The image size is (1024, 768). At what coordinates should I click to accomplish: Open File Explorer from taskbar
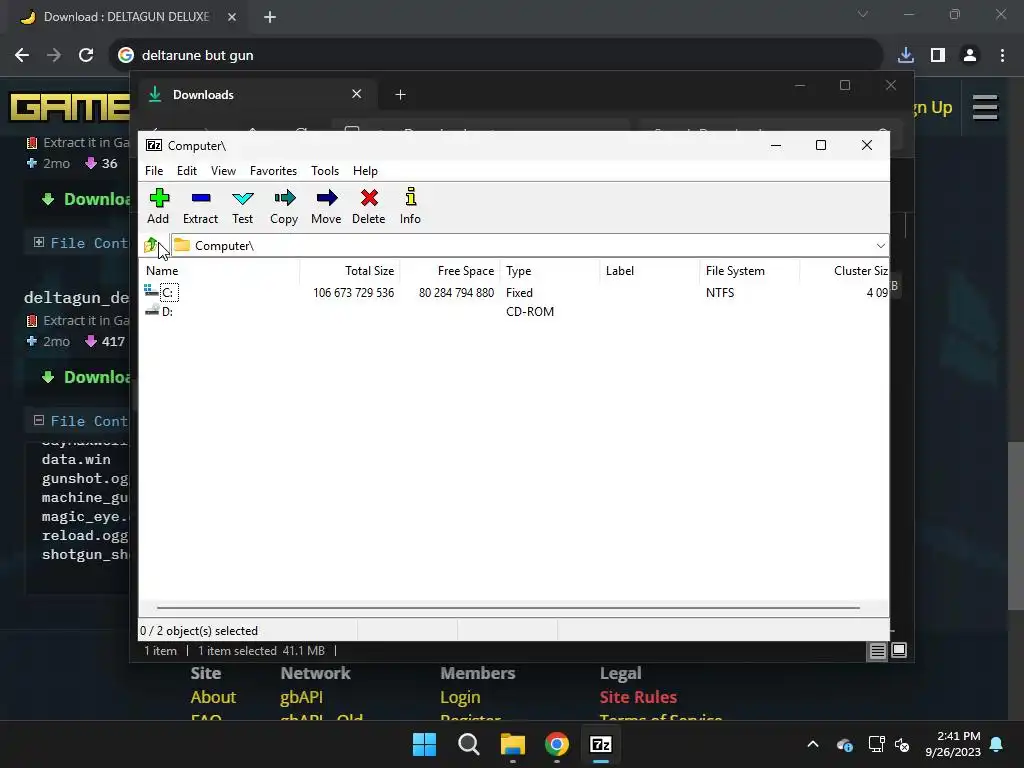point(513,744)
